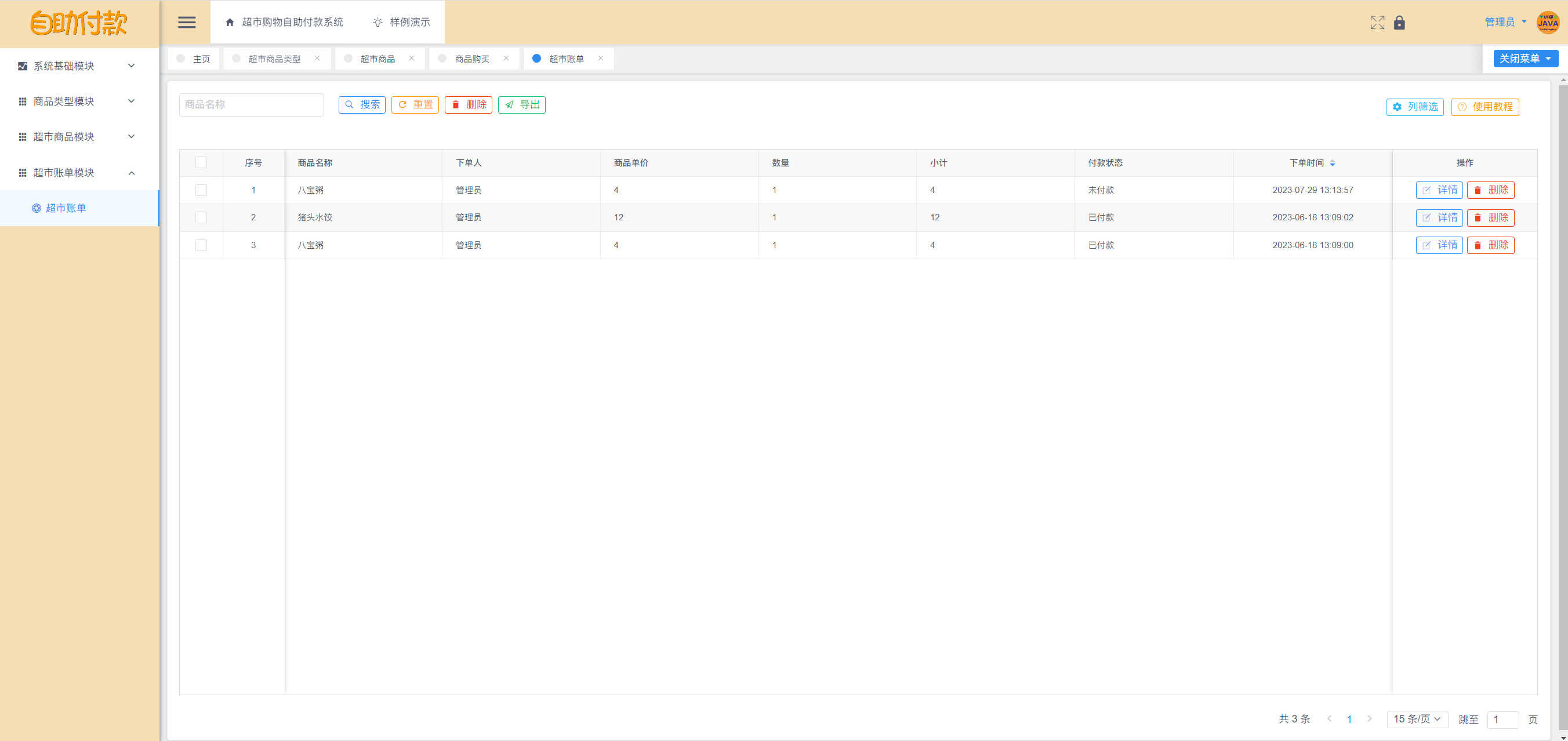1568x741 pixels.
Task: Click the fullscreen icon in top bar
Action: click(x=1377, y=23)
